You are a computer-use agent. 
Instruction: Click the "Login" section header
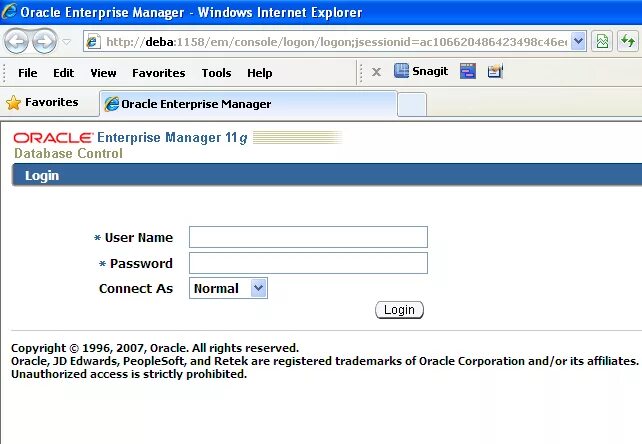click(42, 175)
